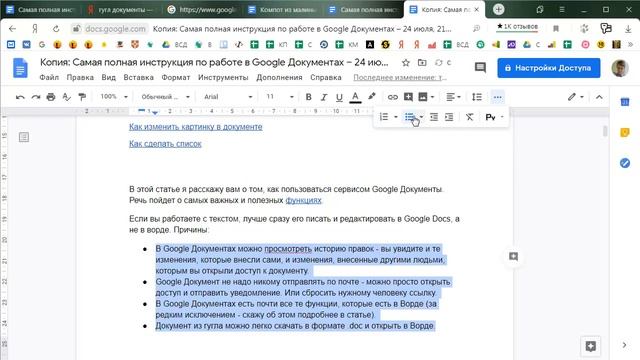Screen dimensions: 640x360
Task: Open the Файл menu
Action: (x=49, y=77)
